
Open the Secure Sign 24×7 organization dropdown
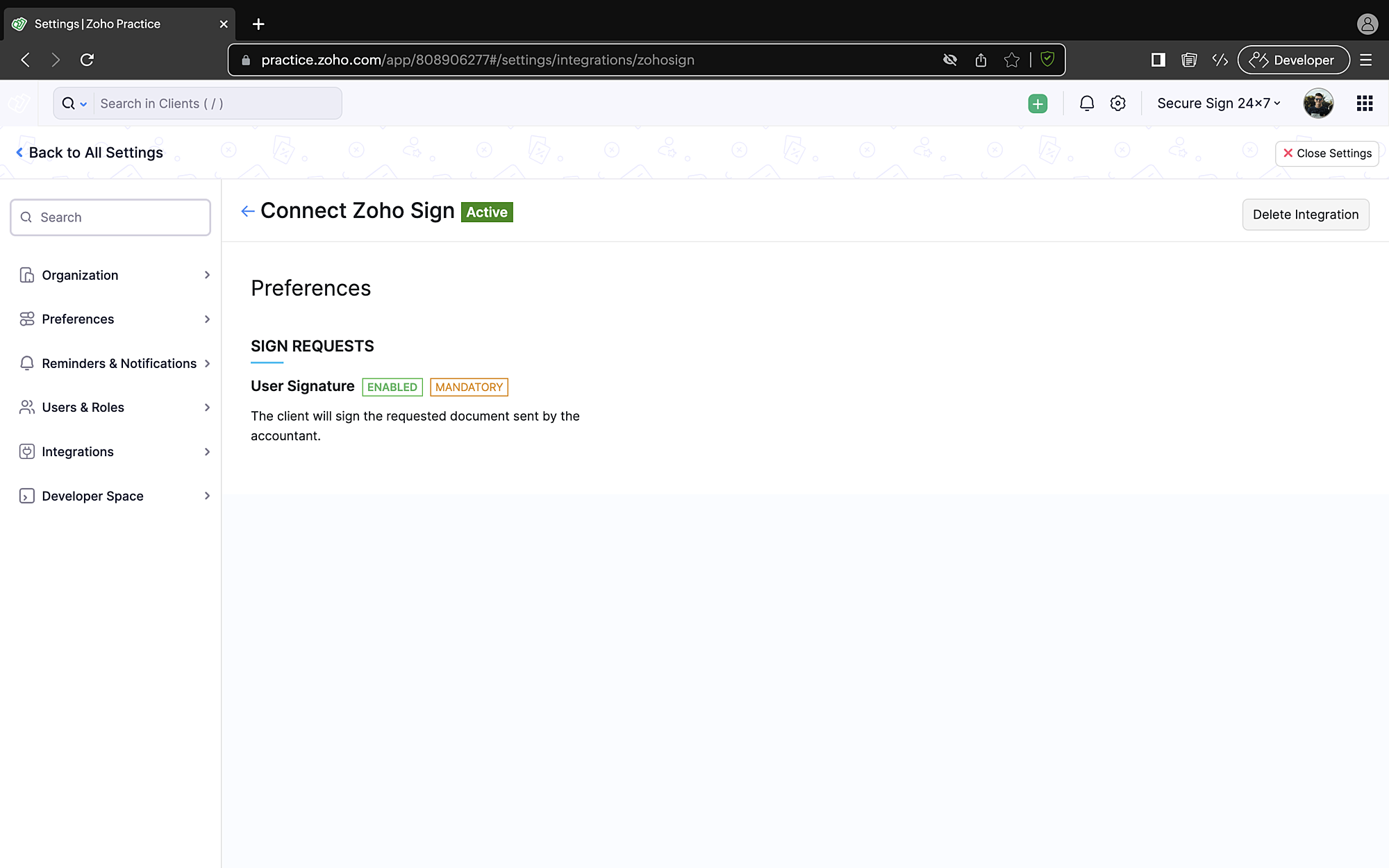(1218, 103)
